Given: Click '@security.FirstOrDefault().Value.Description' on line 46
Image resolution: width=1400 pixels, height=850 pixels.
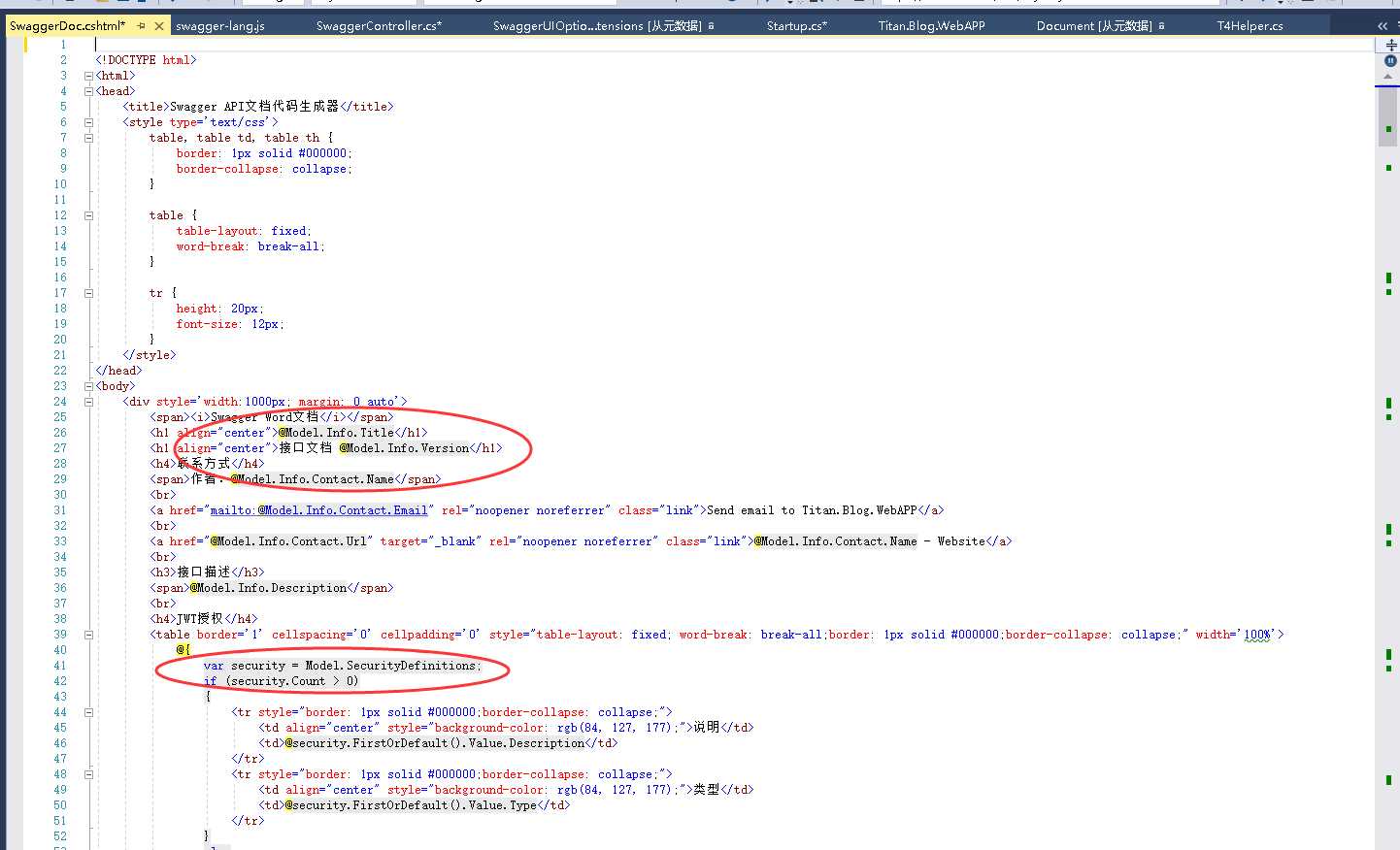Looking at the screenshot, I should tap(435, 743).
